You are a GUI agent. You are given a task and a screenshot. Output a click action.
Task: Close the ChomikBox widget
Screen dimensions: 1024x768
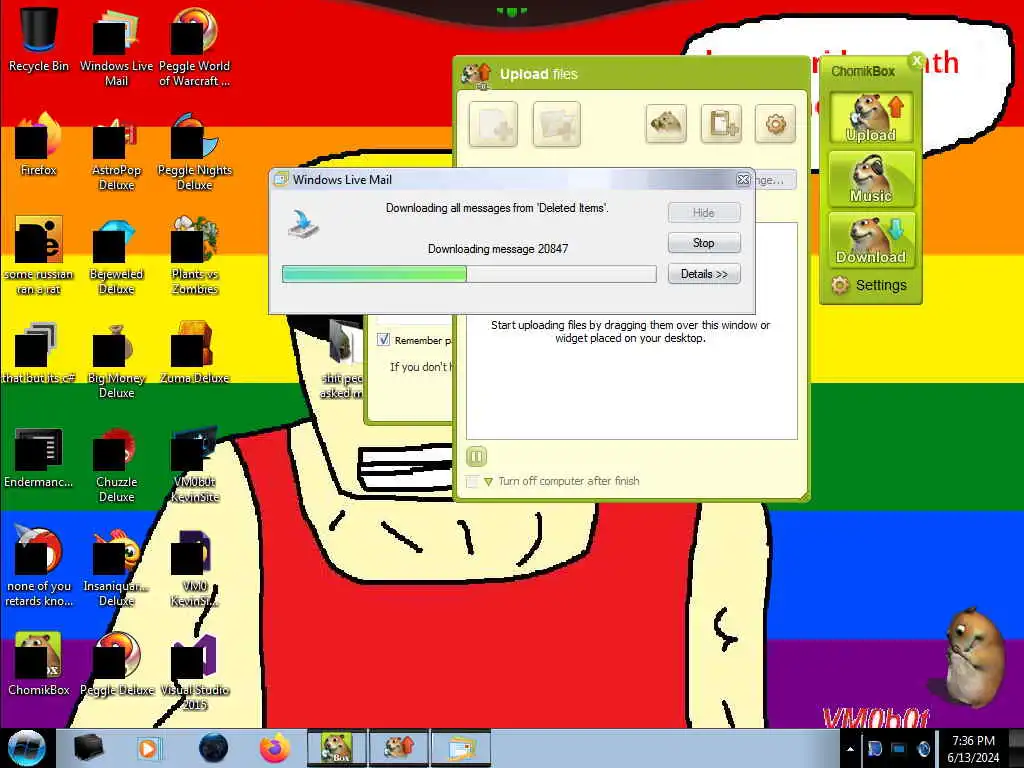[x=916, y=60]
